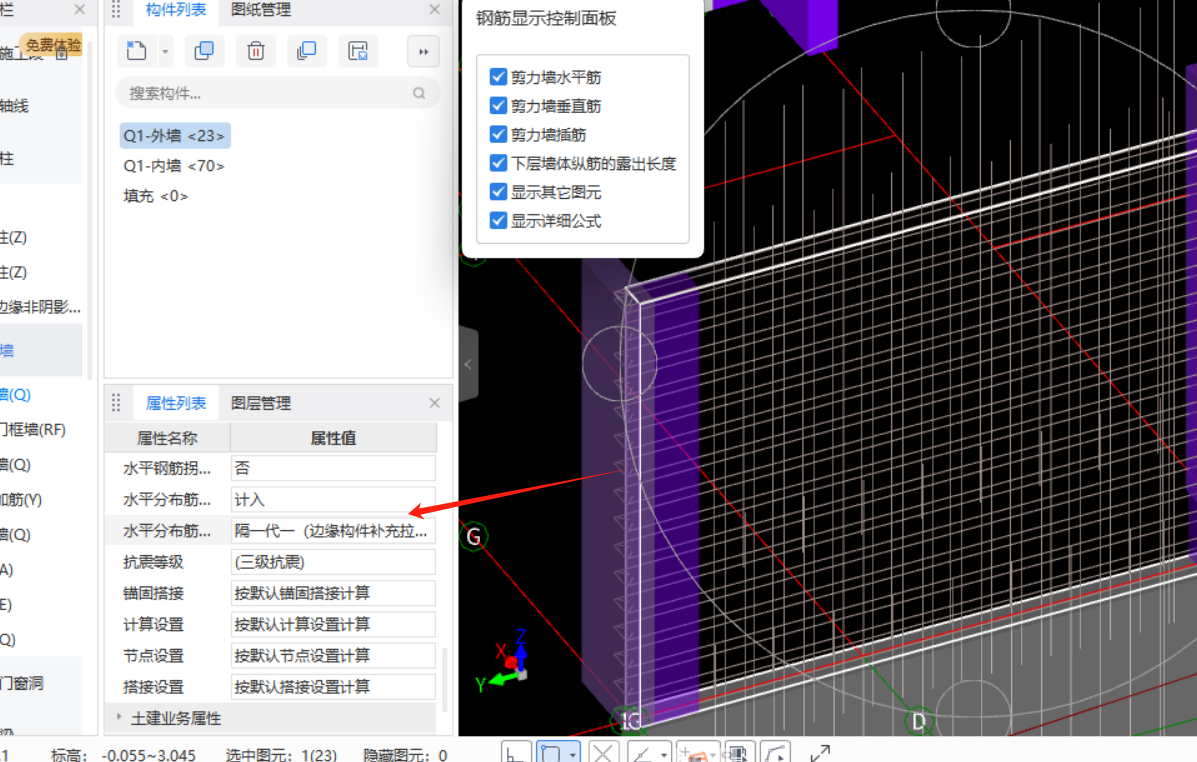This screenshot has width=1197, height=762.
Task: Click axis bubble G in viewport
Action: pyautogui.click(x=473, y=537)
